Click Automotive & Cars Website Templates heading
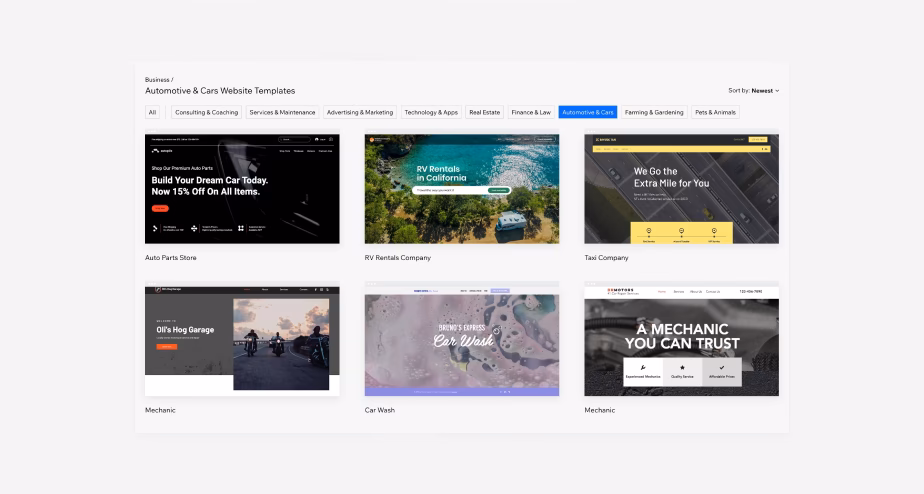Image resolution: width=924 pixels, height=494 pixels. pyautogui.click(x=220, y=91)
